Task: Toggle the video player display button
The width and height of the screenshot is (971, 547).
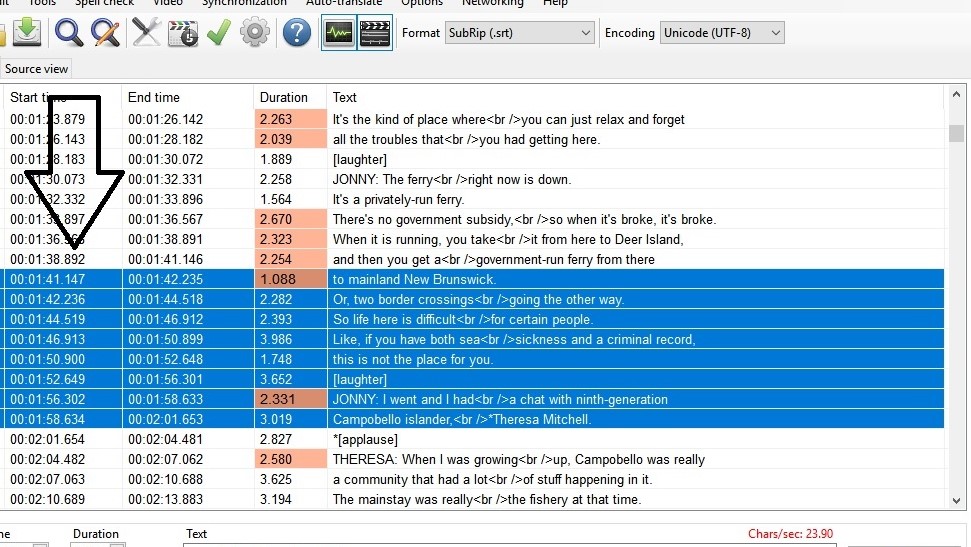Action: pos(375,33)
